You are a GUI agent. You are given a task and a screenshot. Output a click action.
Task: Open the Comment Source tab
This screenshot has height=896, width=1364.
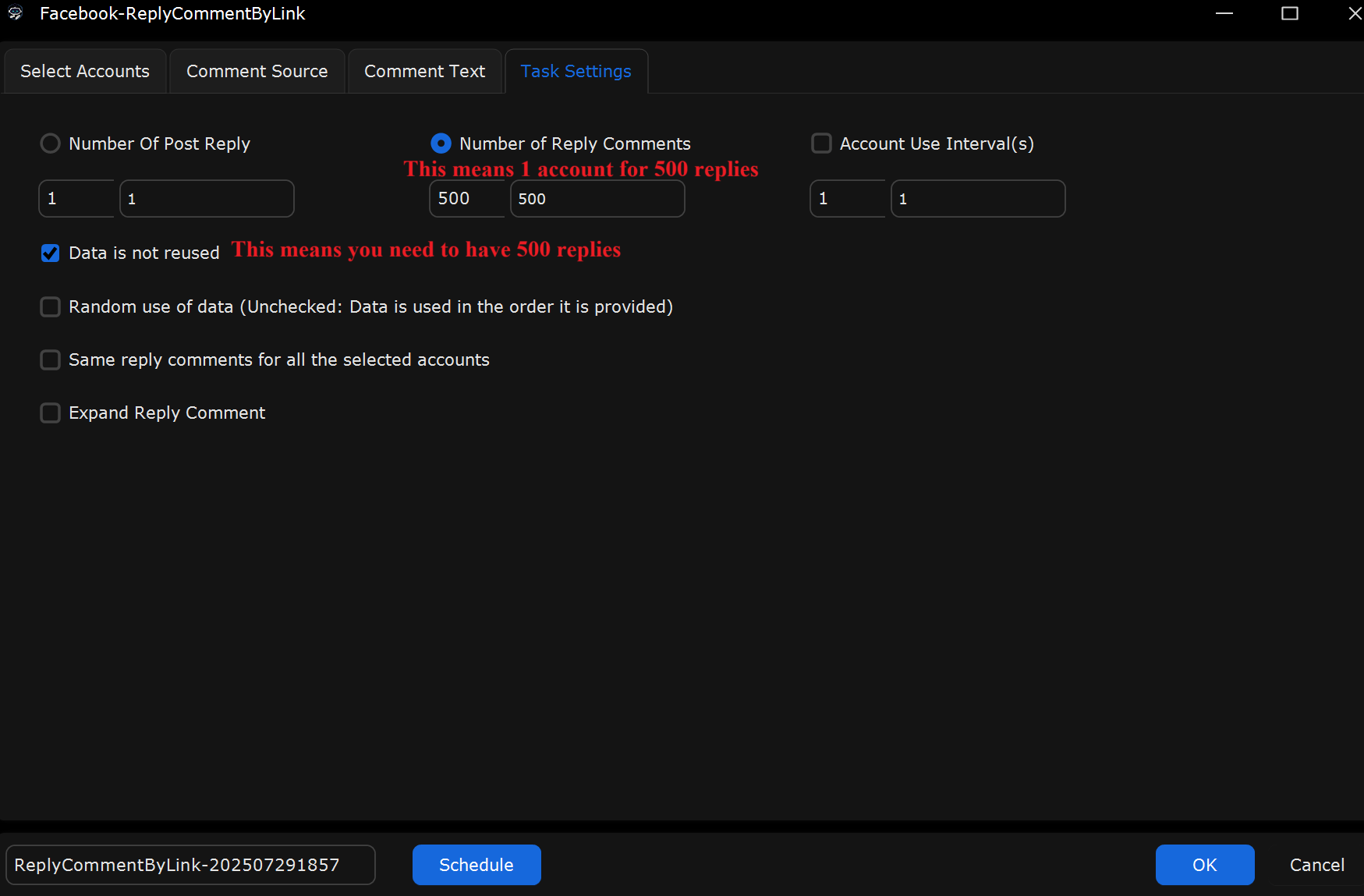coord(257,71)
